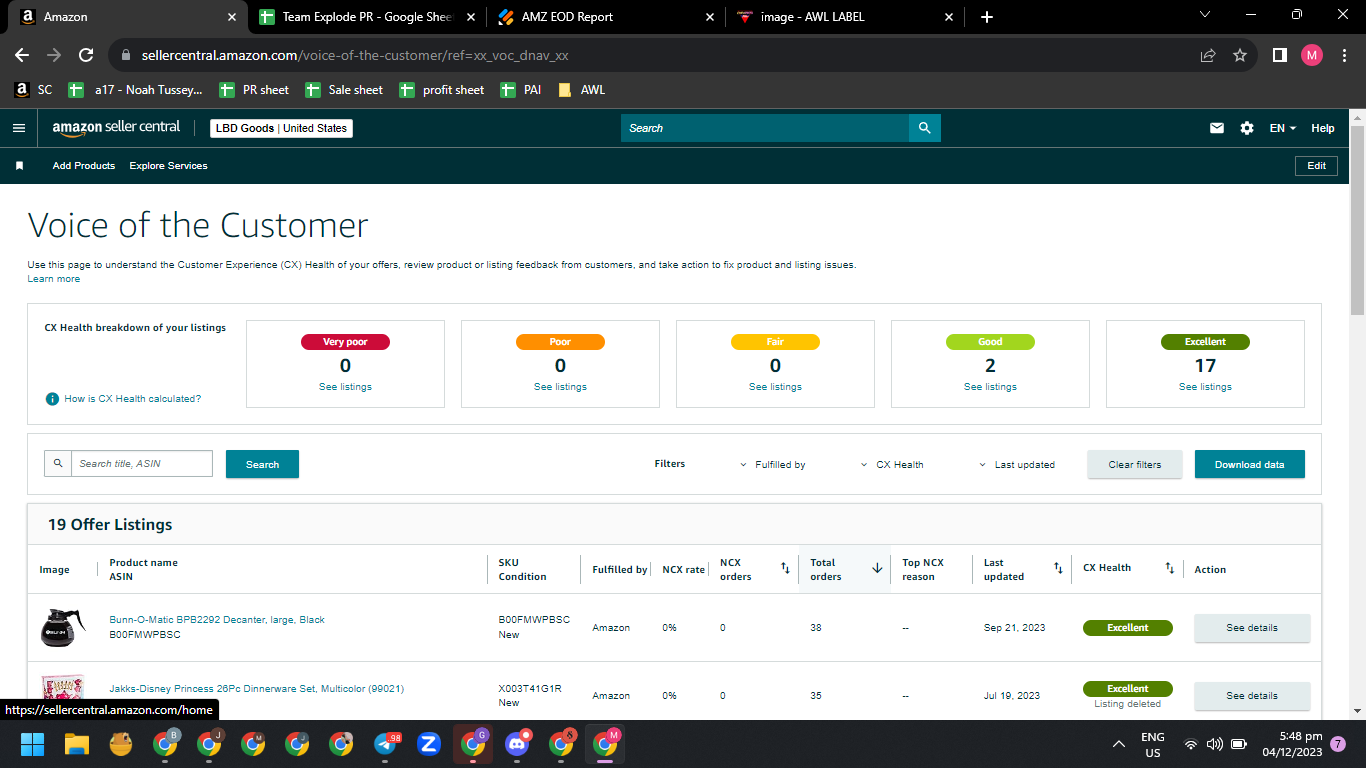Open a new browser tab
Screen dimensions: 1366x768
987,17
